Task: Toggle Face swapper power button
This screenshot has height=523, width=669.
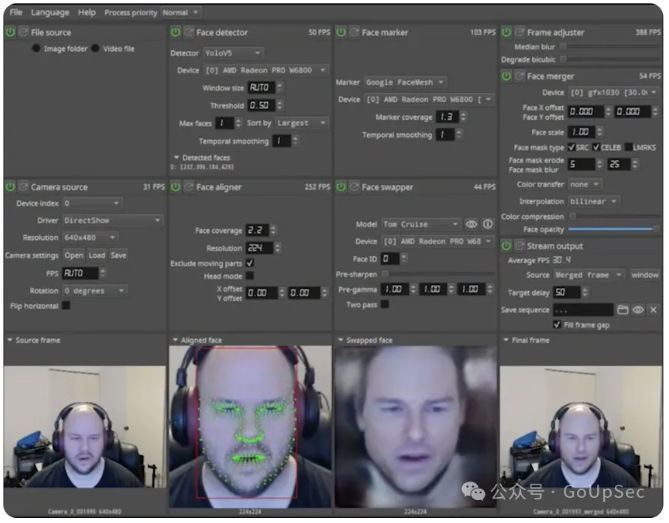Action: tap(341, 187)
